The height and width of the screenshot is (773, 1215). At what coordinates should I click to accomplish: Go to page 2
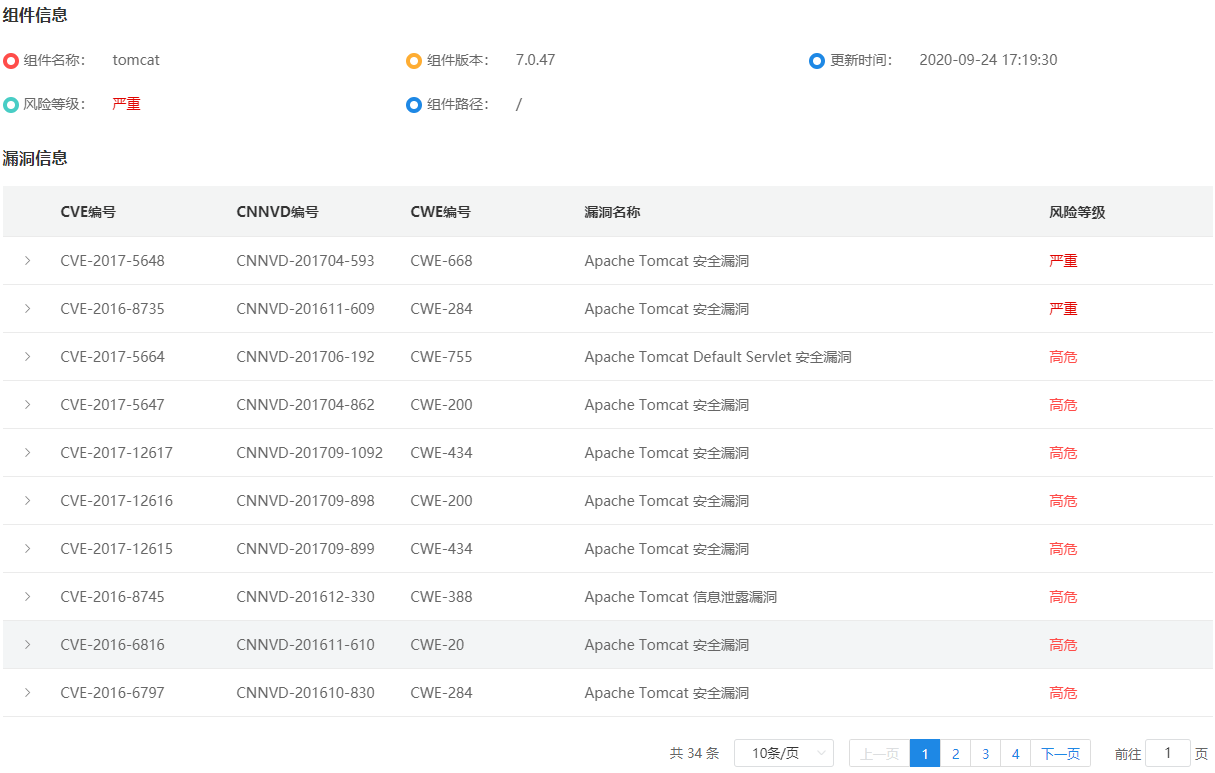(x=955, y=753)
